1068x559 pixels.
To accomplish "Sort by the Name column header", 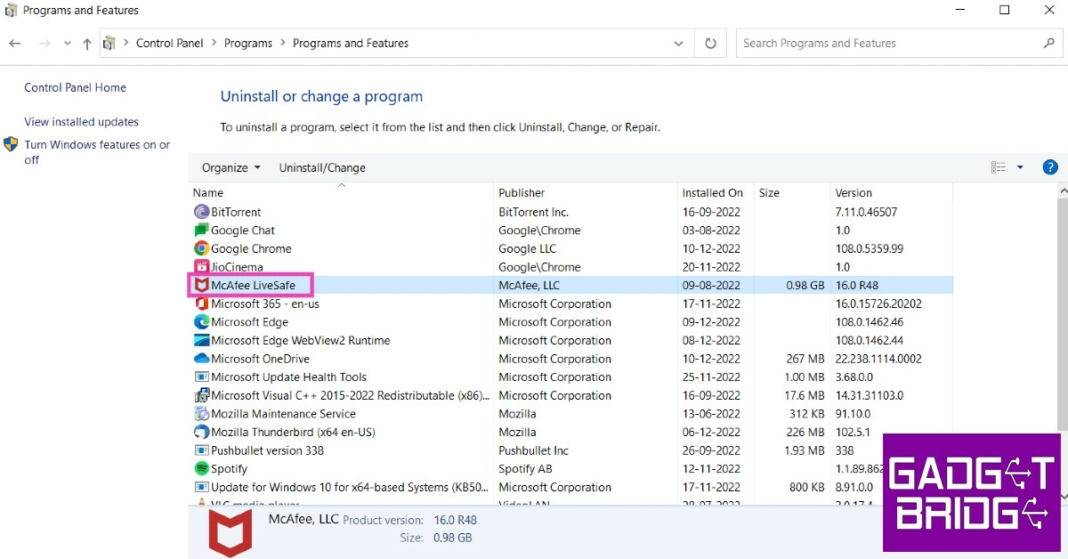I will click(x=341, y=193).
